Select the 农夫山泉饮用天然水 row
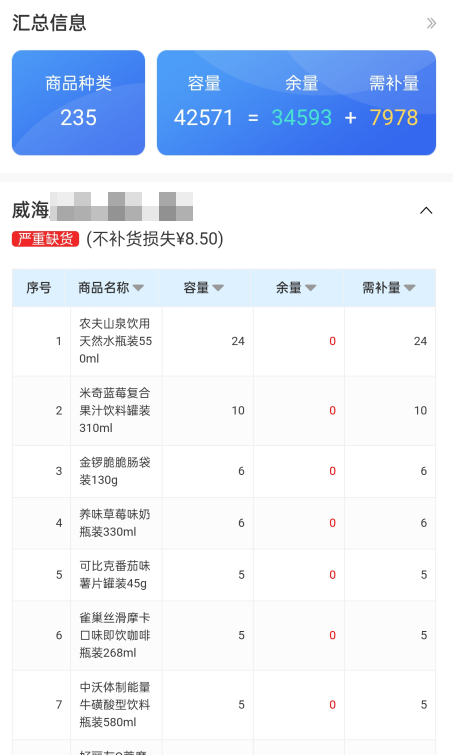 [224, 341]
